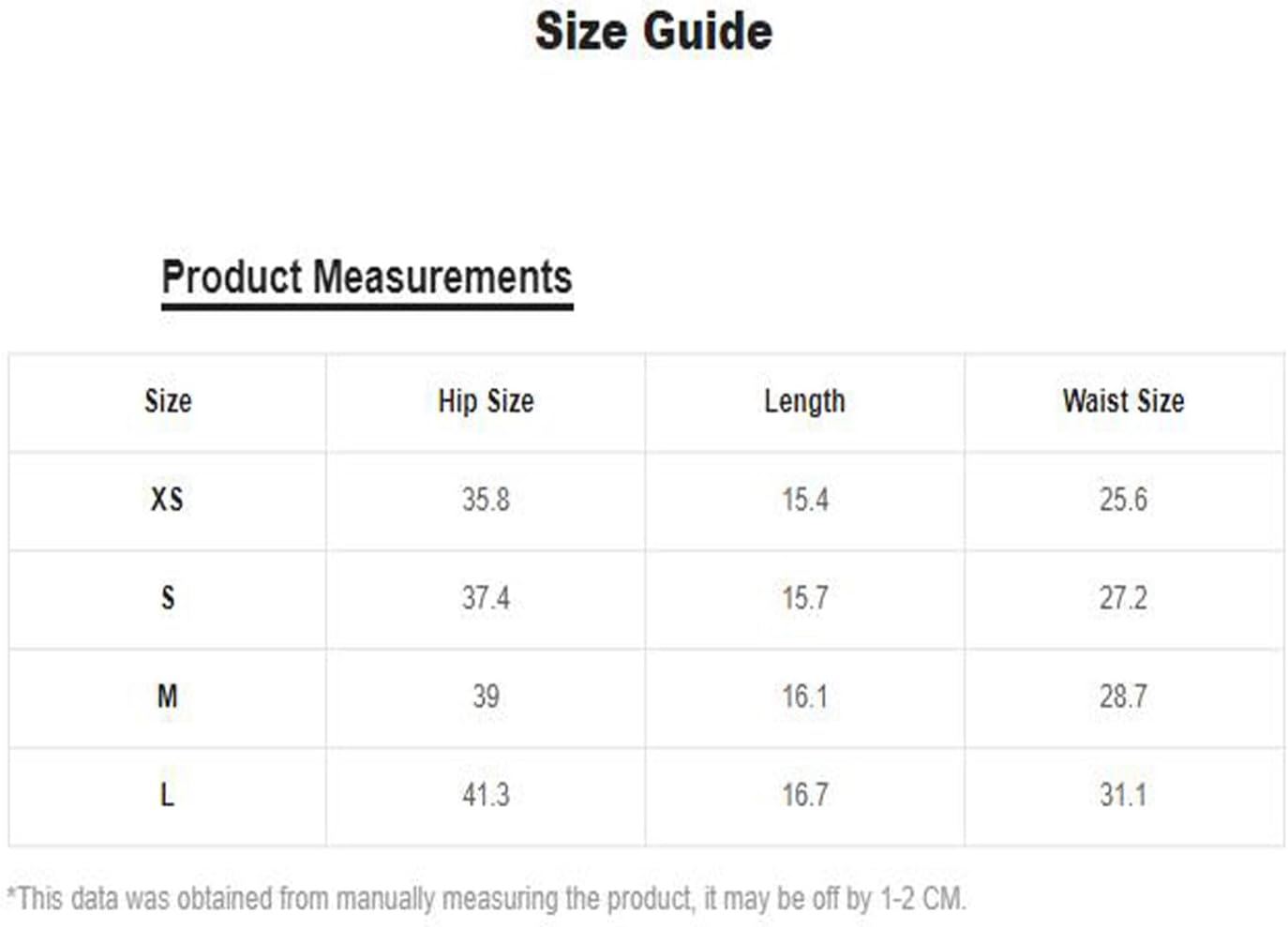Viewport: 1288px width, 927px height.
Task: Click the M hip value 39
Action: point(486,696)
